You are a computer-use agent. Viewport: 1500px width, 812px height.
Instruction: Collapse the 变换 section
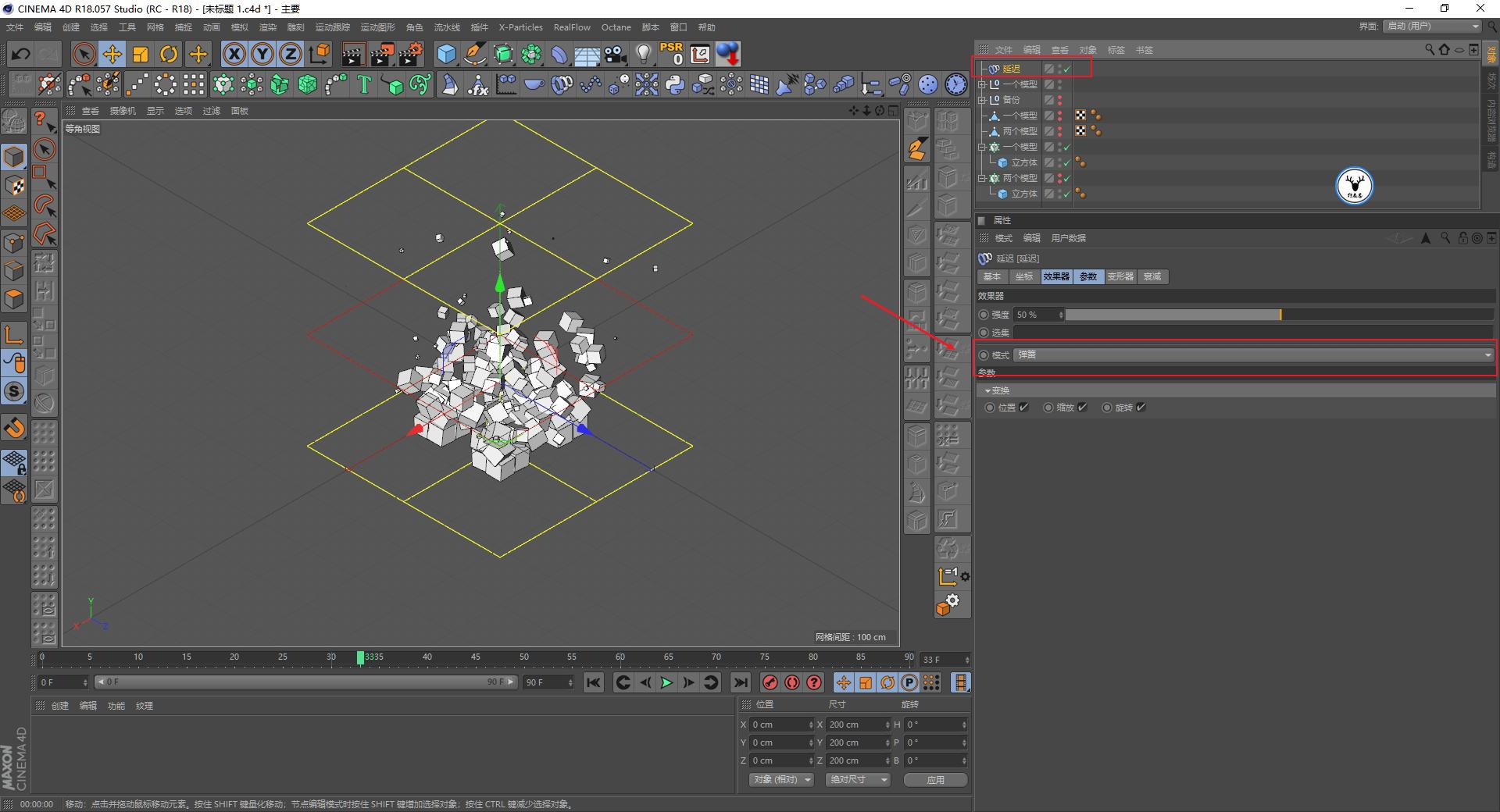click(988, 390)
